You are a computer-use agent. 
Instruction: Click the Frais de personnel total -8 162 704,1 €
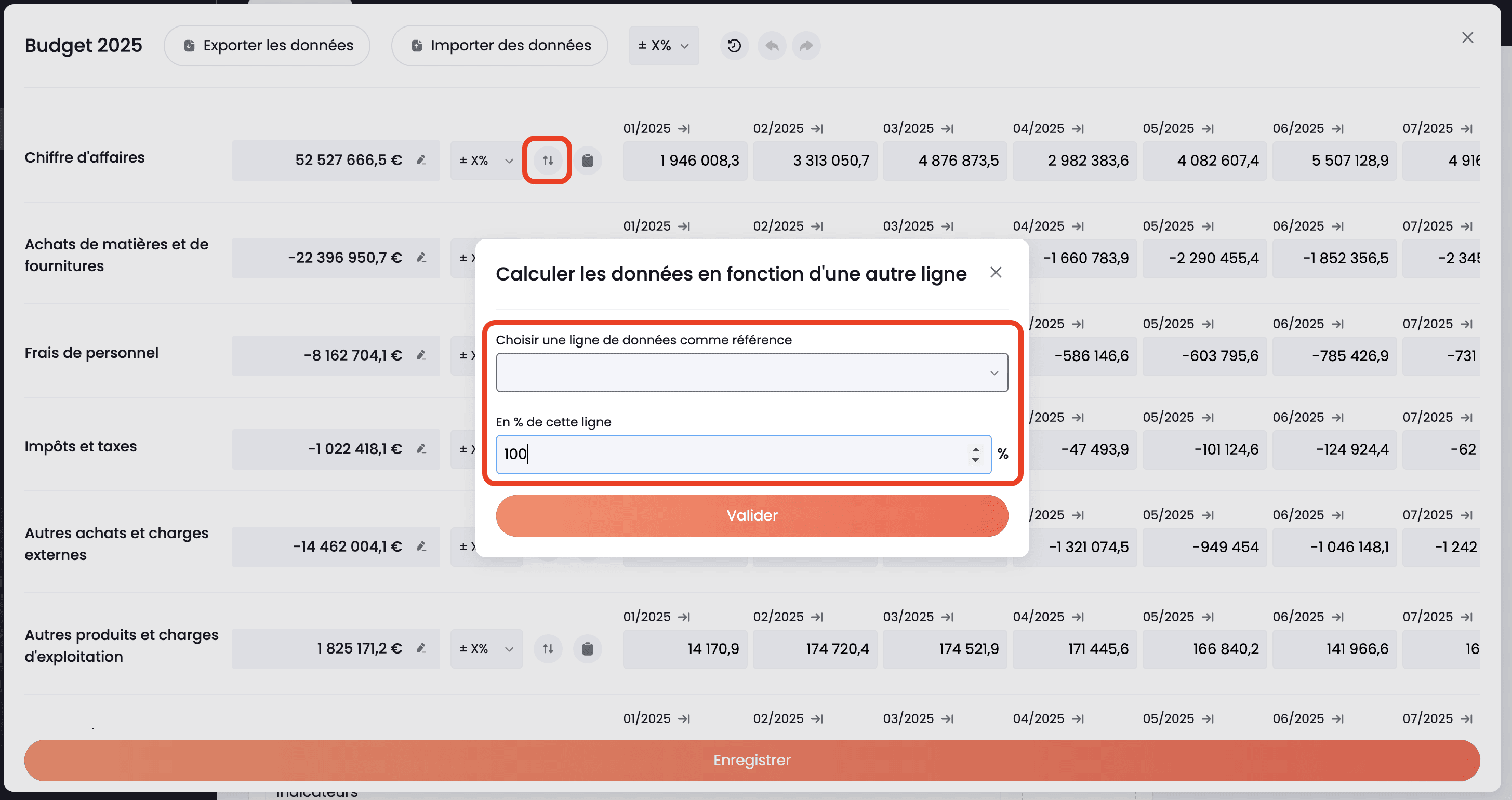coord(336,355)
